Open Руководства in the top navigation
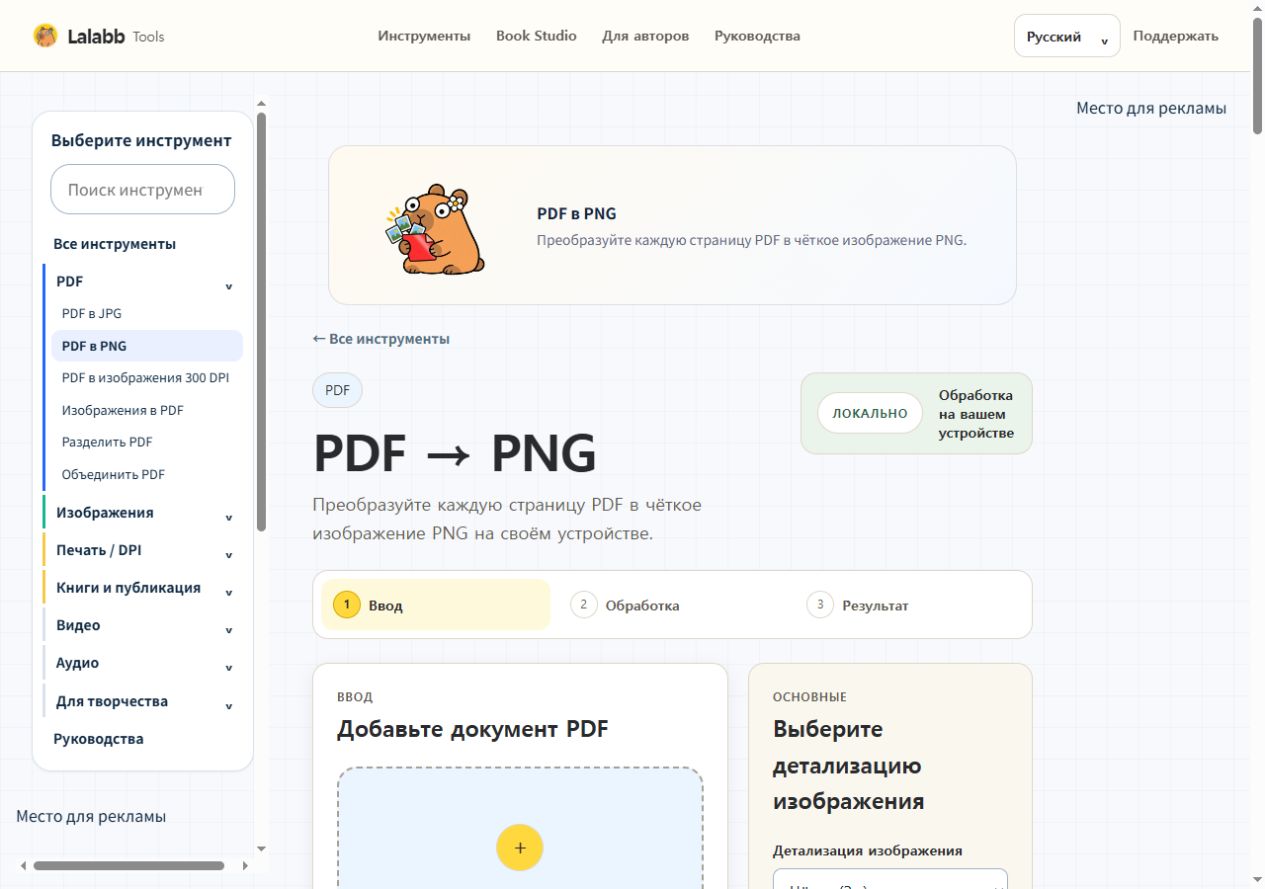 (757, 36)
